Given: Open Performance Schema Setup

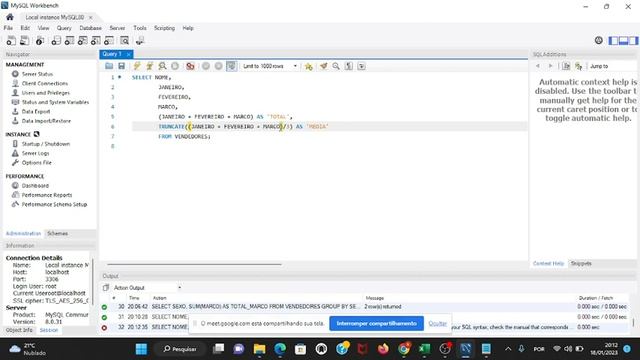Looking at the screenshot, I should 54,204.
